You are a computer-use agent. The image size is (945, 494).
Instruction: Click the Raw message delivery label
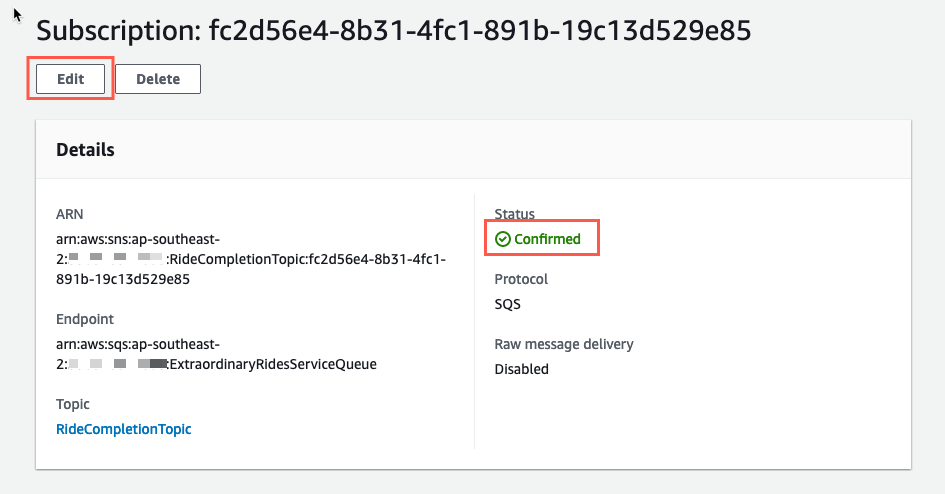pyautogui.click(x=564, y=344)
